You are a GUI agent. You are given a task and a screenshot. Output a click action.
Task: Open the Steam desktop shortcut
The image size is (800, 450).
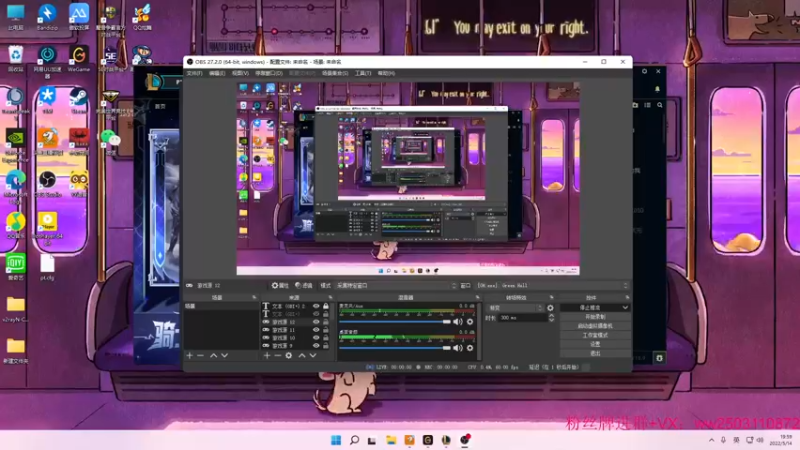tap(79, 99)
